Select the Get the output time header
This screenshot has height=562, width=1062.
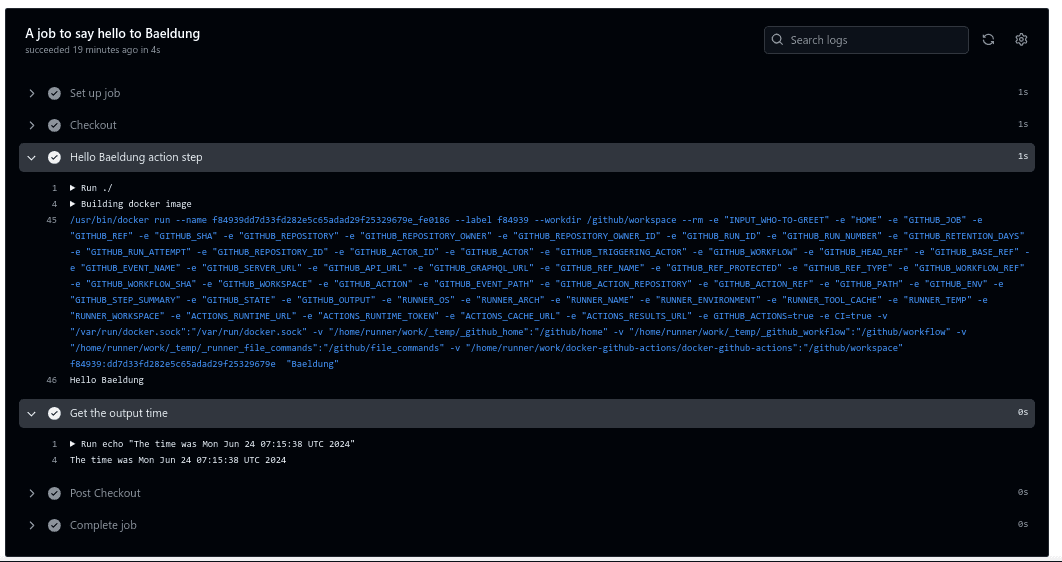[527, 413]
